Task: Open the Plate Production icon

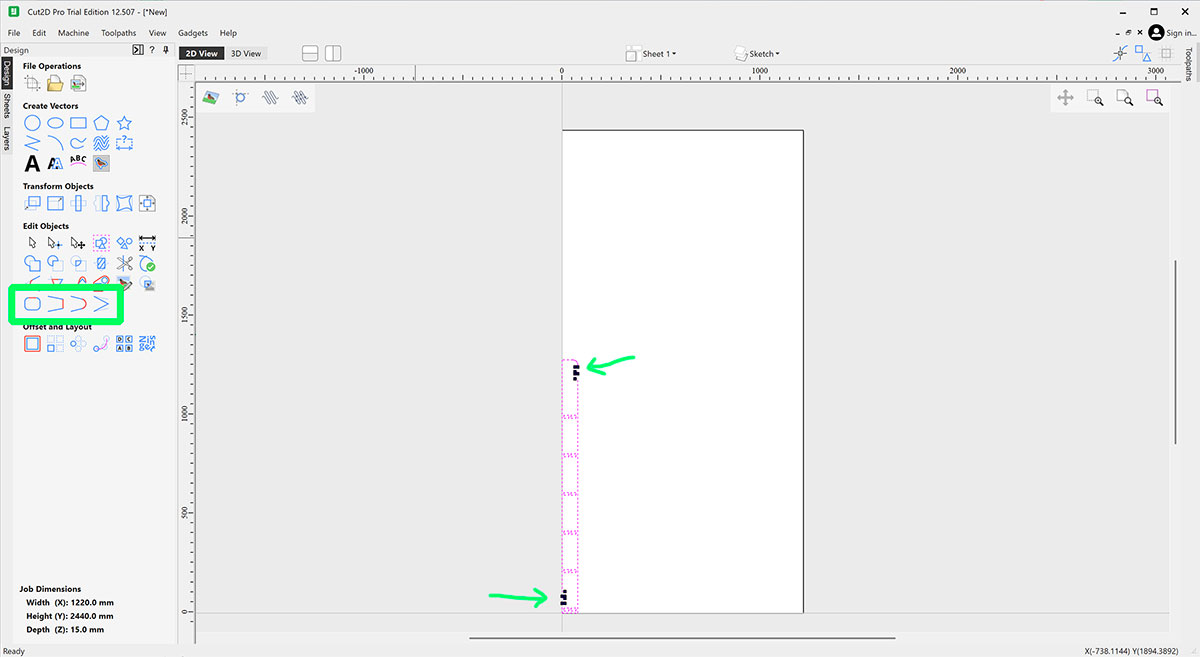Action: [124, 343]
